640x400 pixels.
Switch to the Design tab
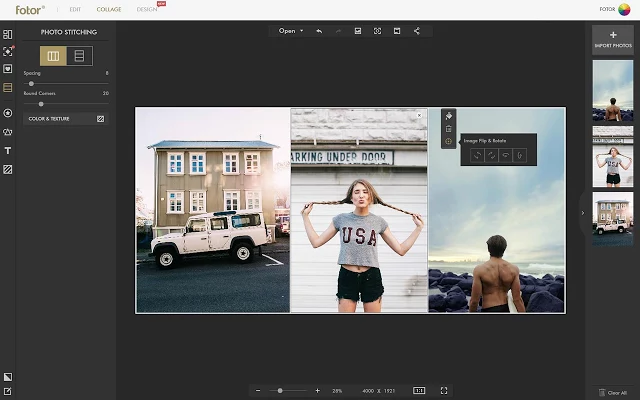[x=147, y=9]
